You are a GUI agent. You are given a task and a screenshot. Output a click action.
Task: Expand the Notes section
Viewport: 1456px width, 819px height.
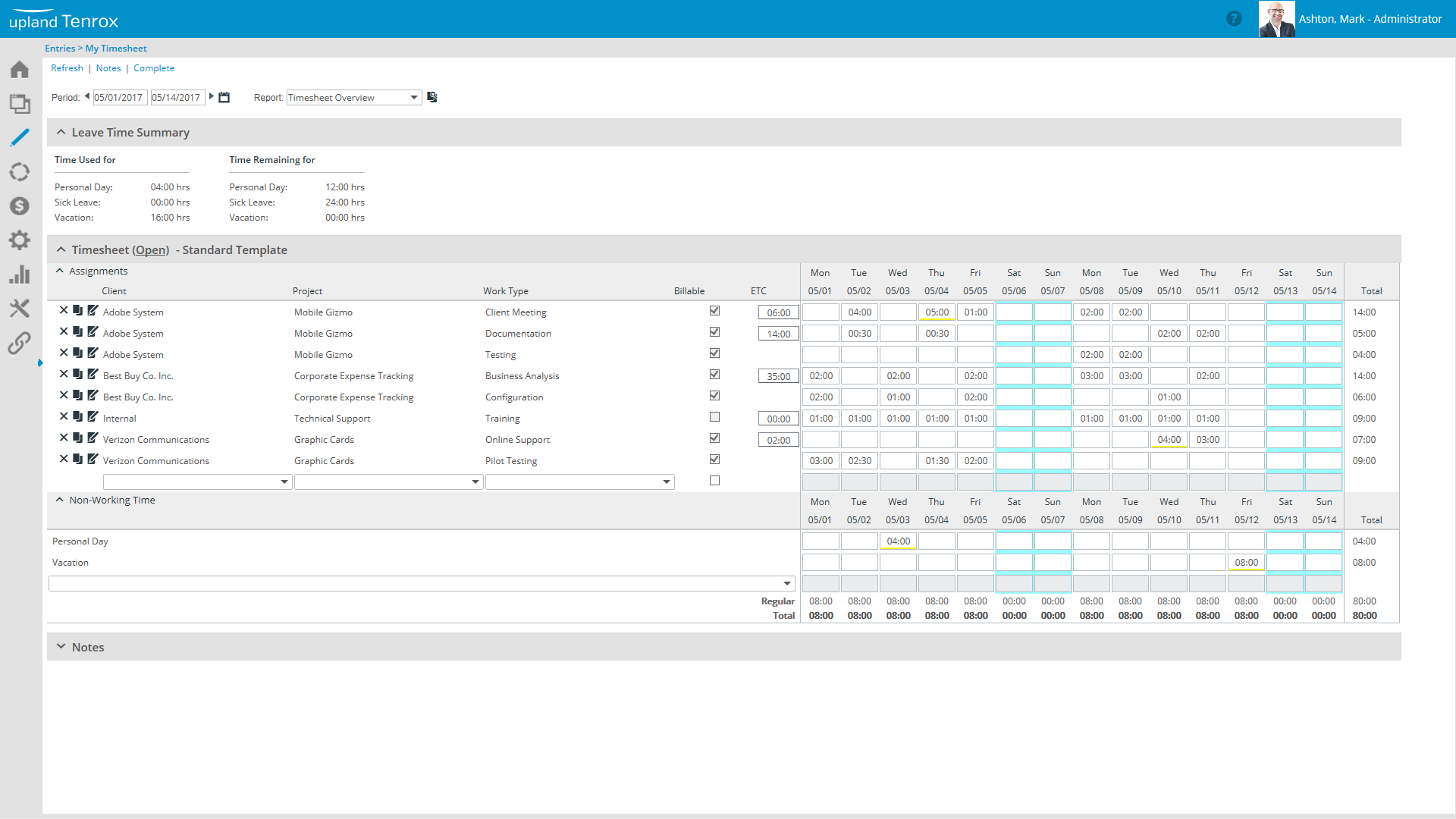pyautogui.click(x=61, y=647)
